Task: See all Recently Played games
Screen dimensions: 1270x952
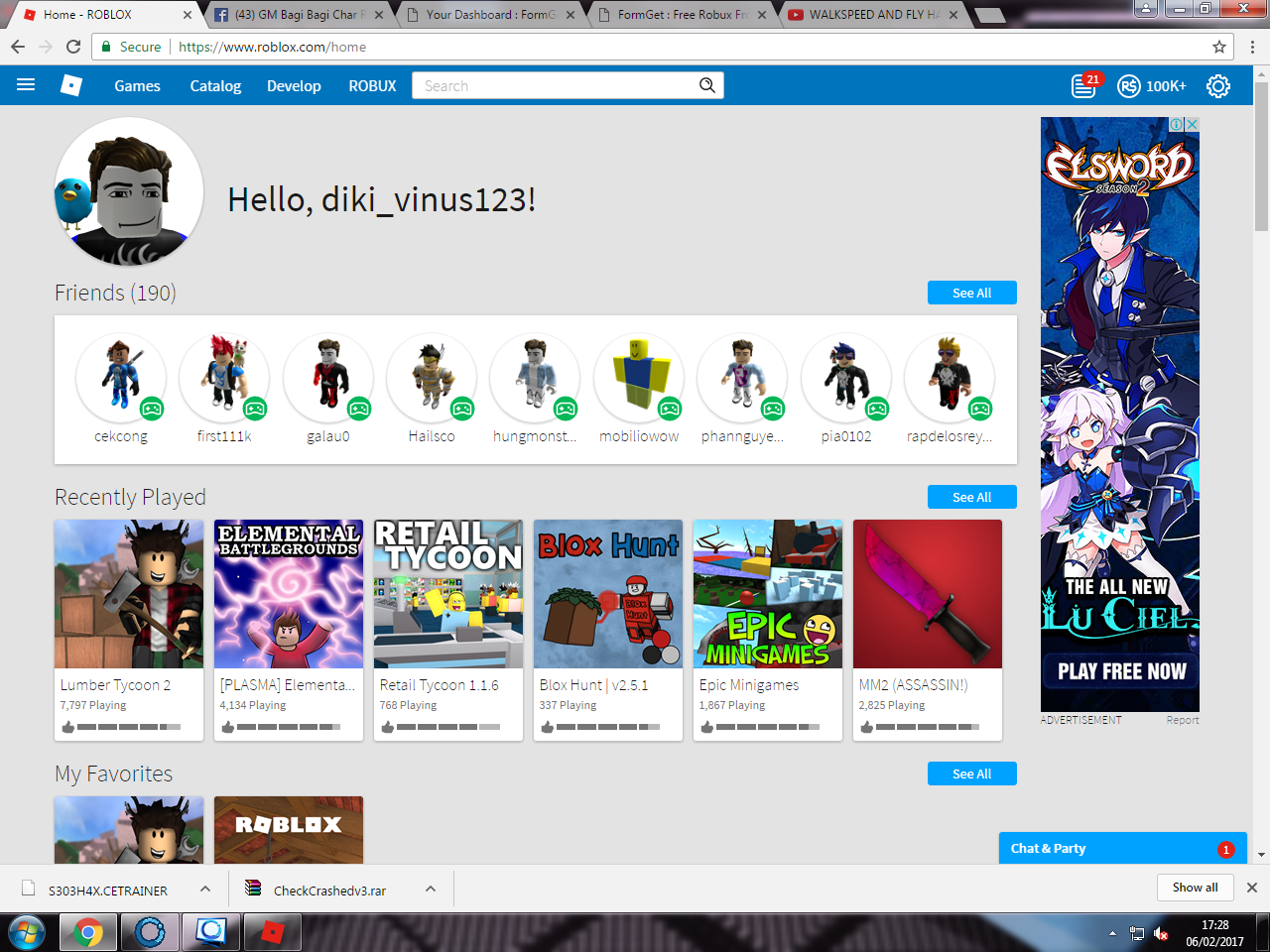Action: click(972, 497)
